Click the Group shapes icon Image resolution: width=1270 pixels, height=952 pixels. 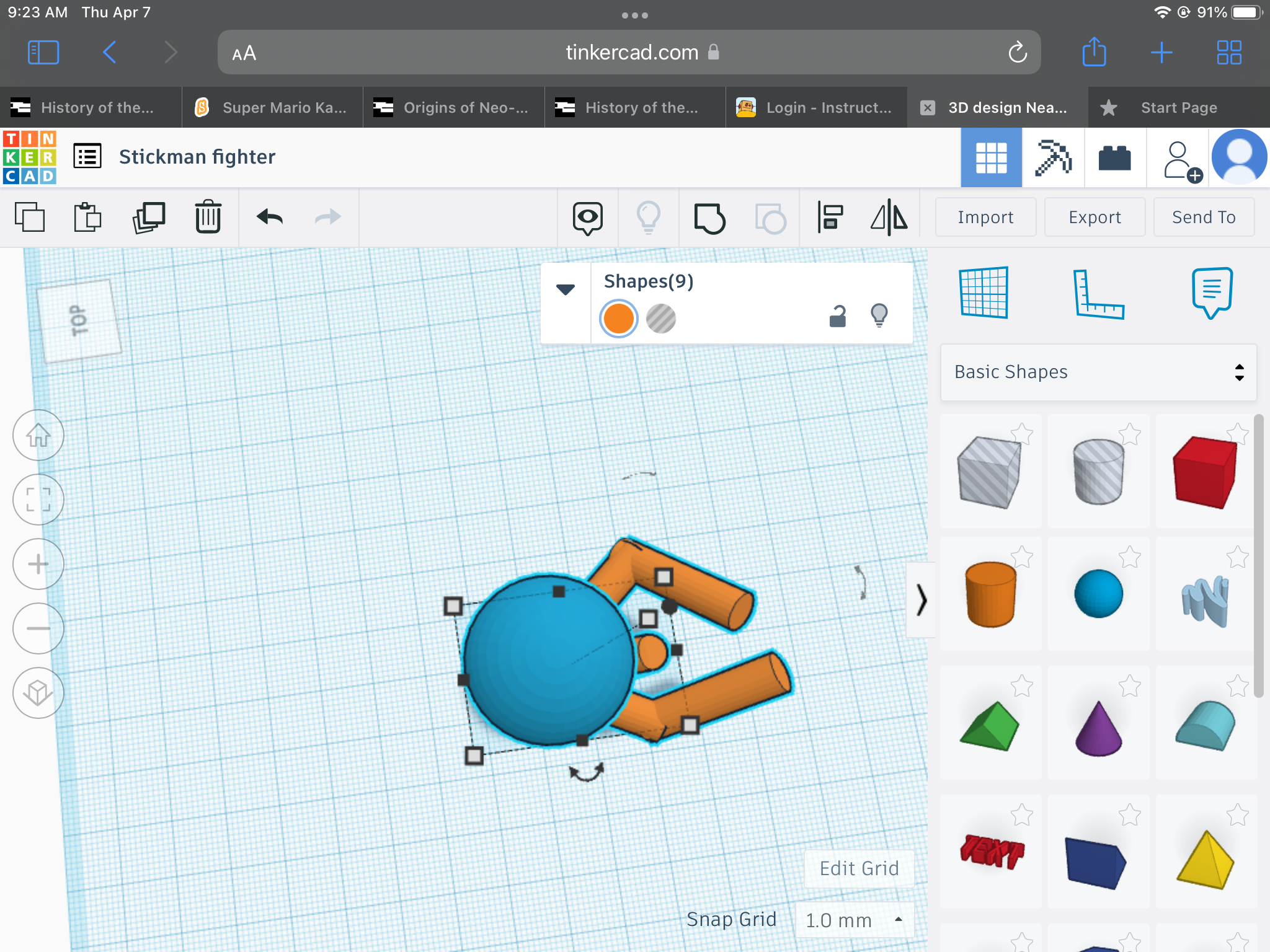coord(709,218)
